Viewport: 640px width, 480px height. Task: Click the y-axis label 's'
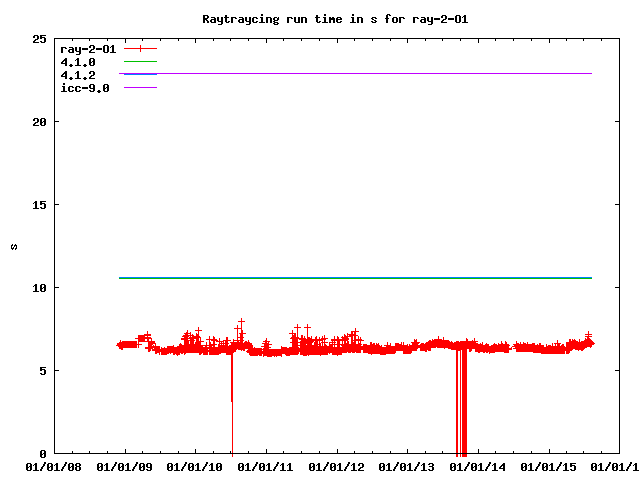pos(14,246)
